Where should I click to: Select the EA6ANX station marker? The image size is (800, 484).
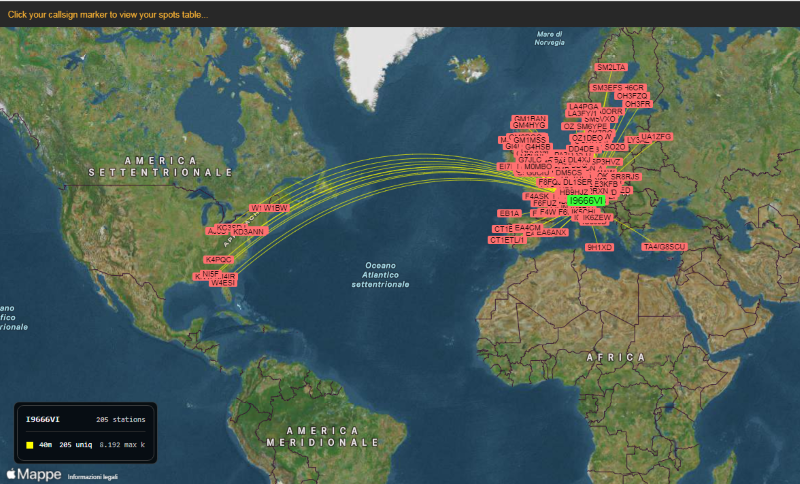click(x=552, y=233)
